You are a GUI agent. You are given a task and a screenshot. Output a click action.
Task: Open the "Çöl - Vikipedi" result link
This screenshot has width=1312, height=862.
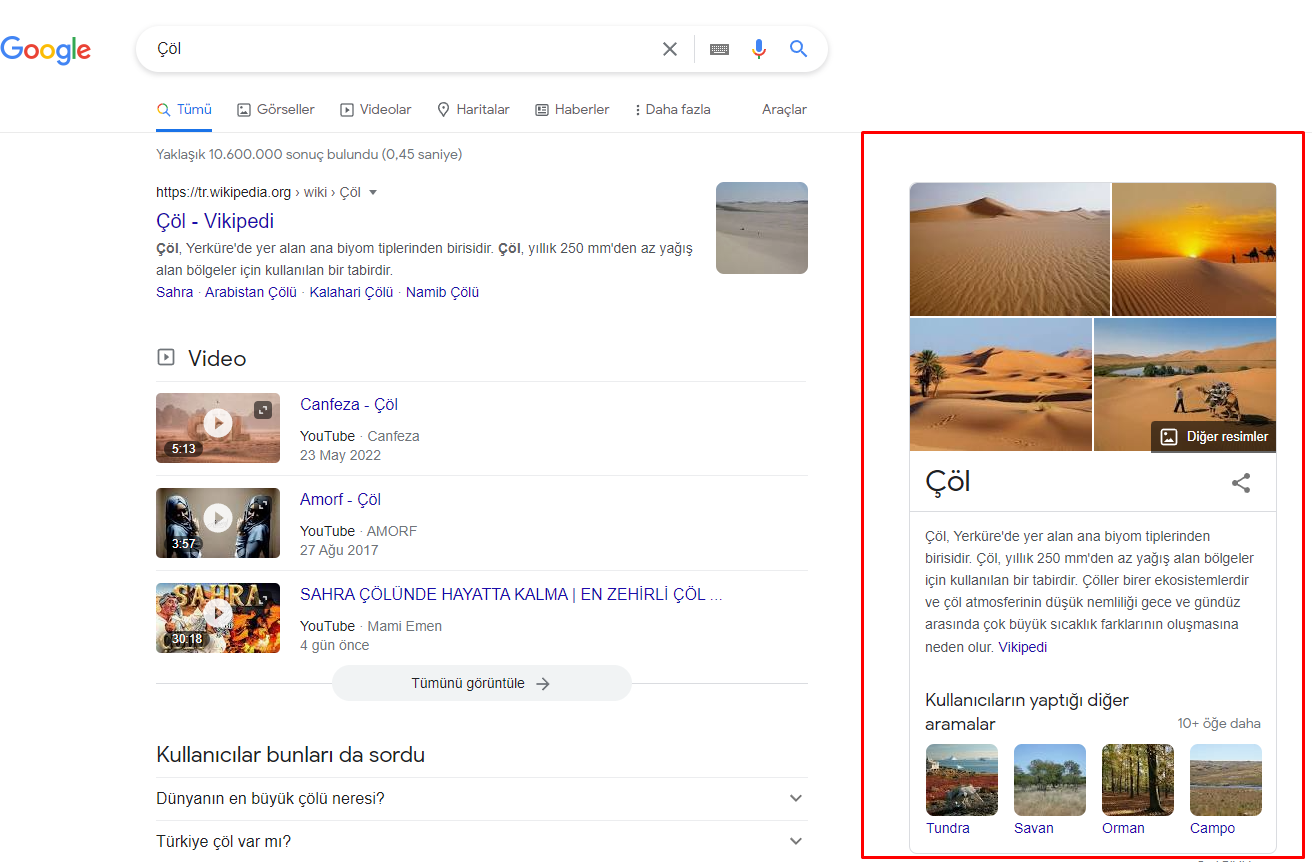pos(215,221)
